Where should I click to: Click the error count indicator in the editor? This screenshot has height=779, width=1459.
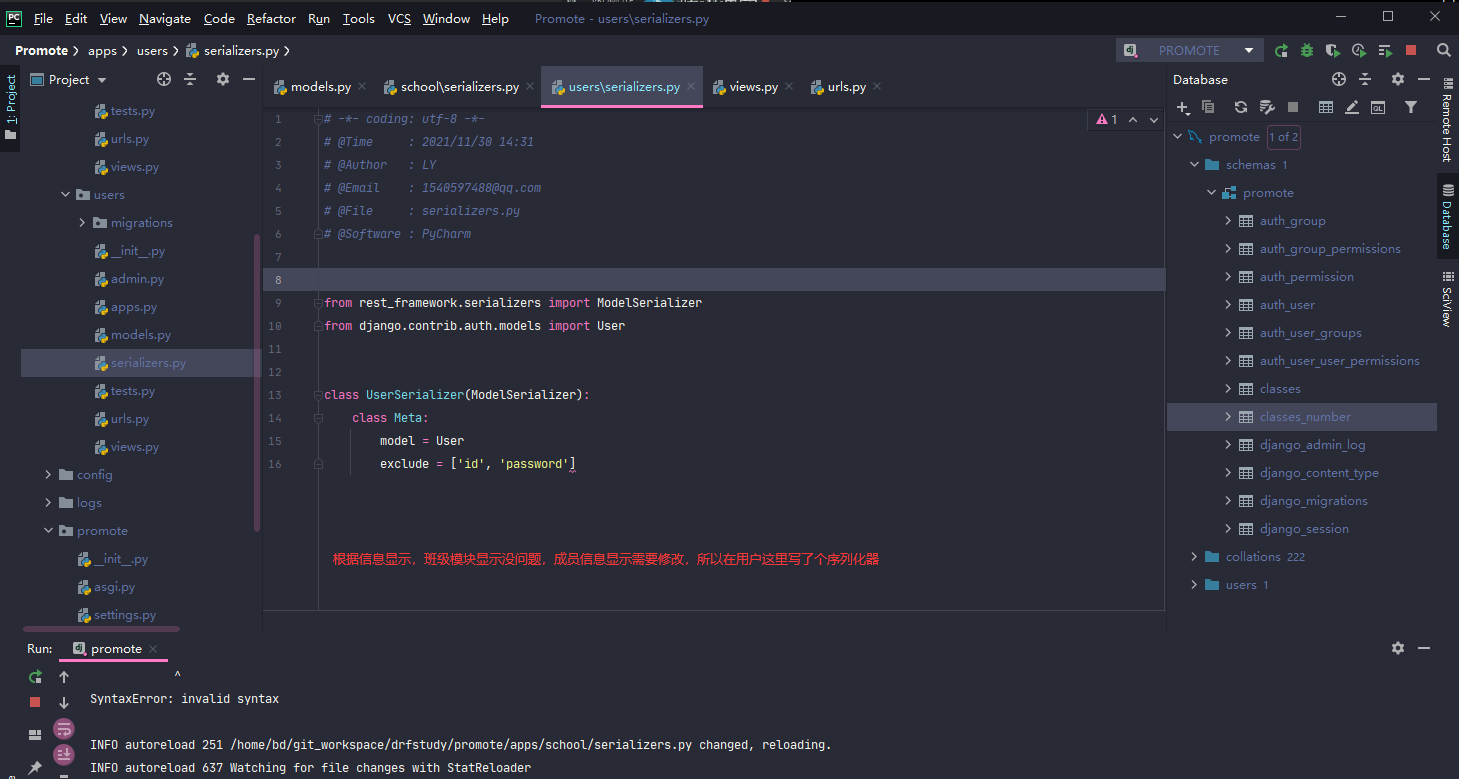tap(1107, 119)
